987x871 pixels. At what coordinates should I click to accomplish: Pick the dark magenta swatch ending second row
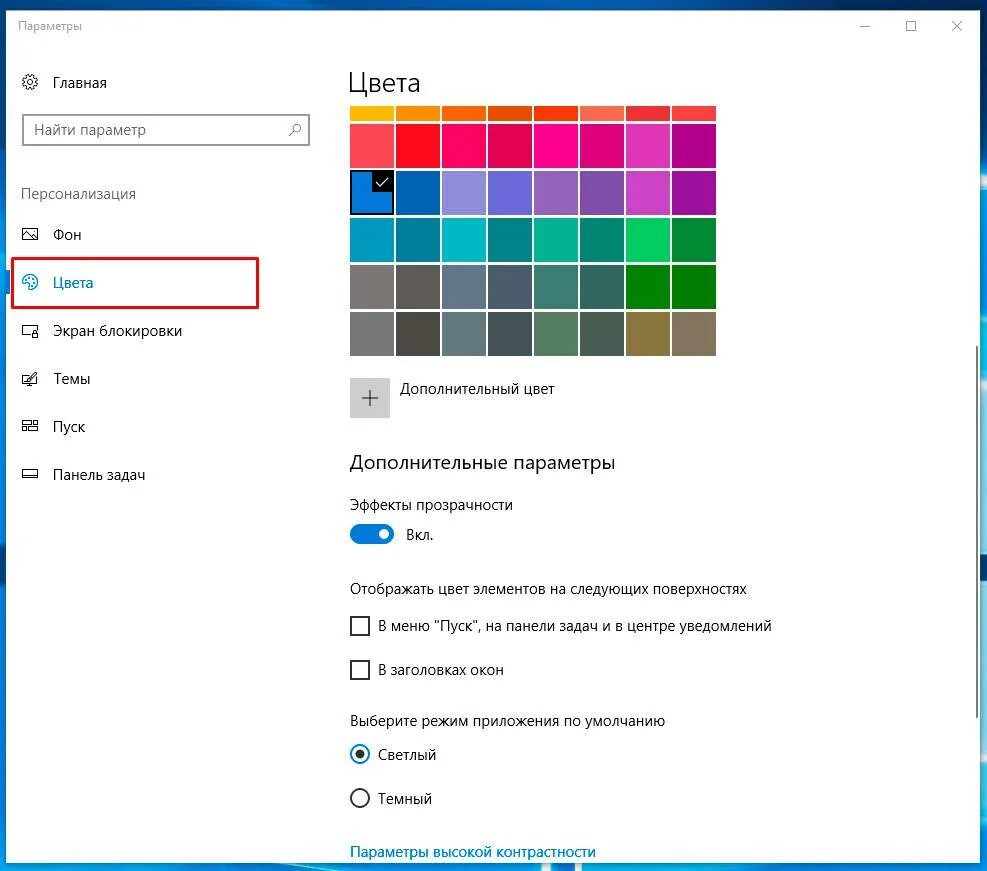pos(694,145)
